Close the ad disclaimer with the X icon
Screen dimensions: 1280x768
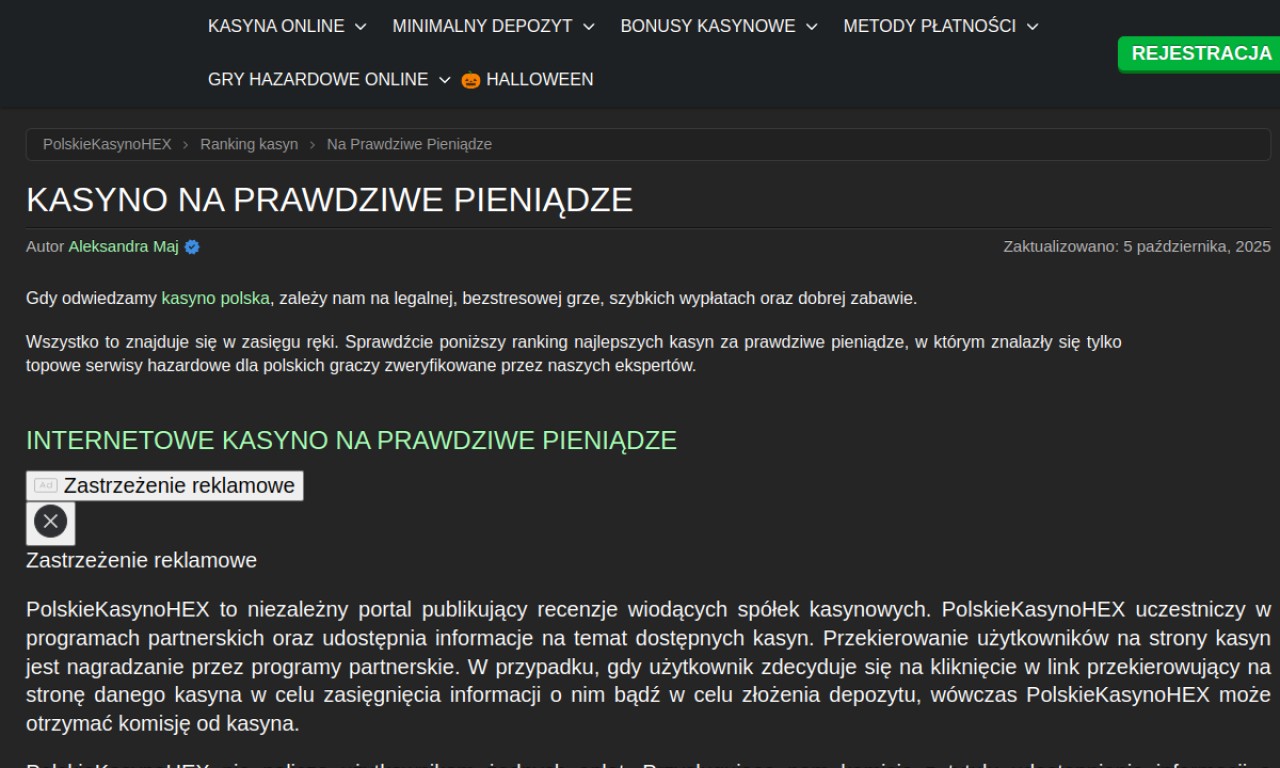tap(50, 522)
